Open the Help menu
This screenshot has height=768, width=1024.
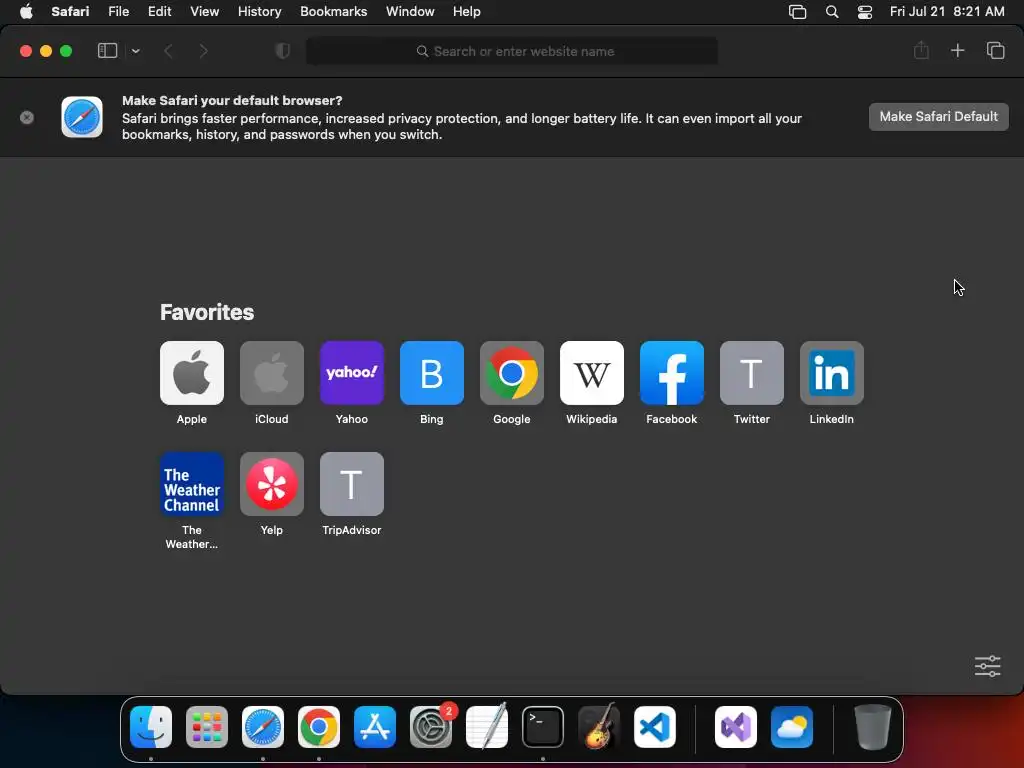coord(466,11)
